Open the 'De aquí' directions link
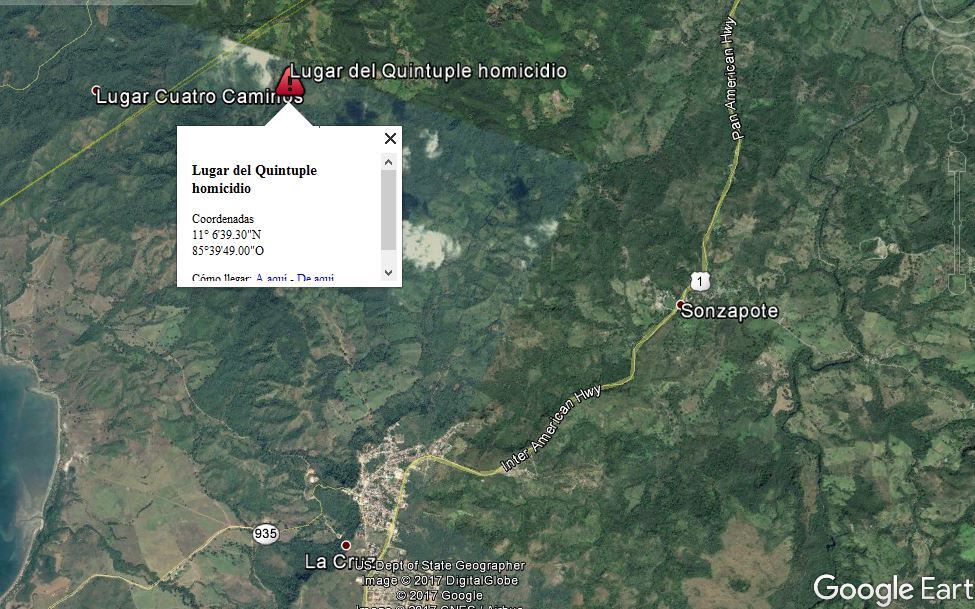The width and height of the screenshot is (975, 609). click(x=315, y=278)
